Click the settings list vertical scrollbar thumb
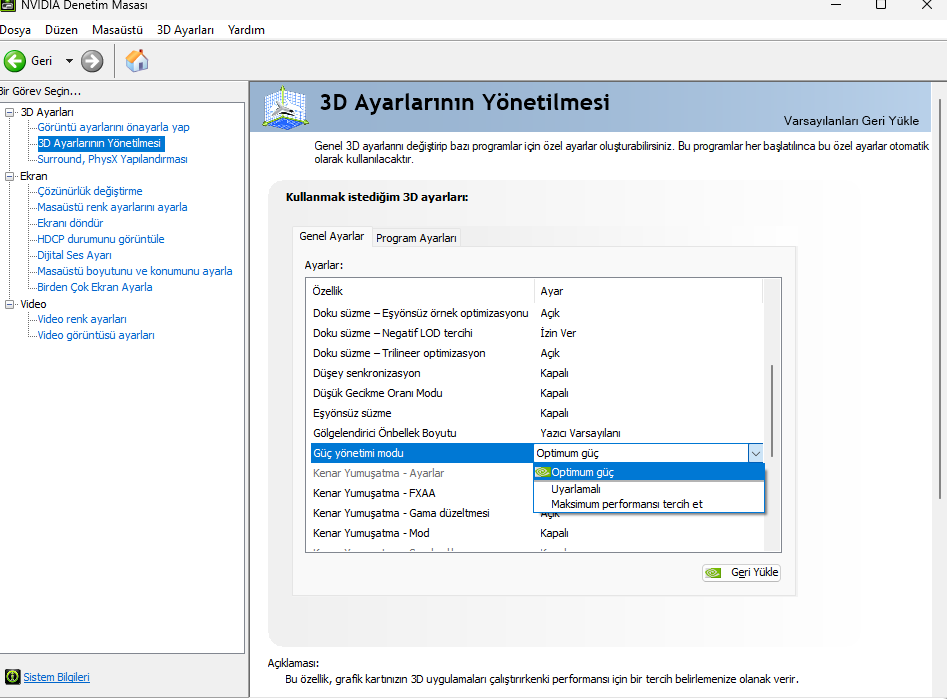Viewport: 947px width, 699px height. click(x=772, y=411)
